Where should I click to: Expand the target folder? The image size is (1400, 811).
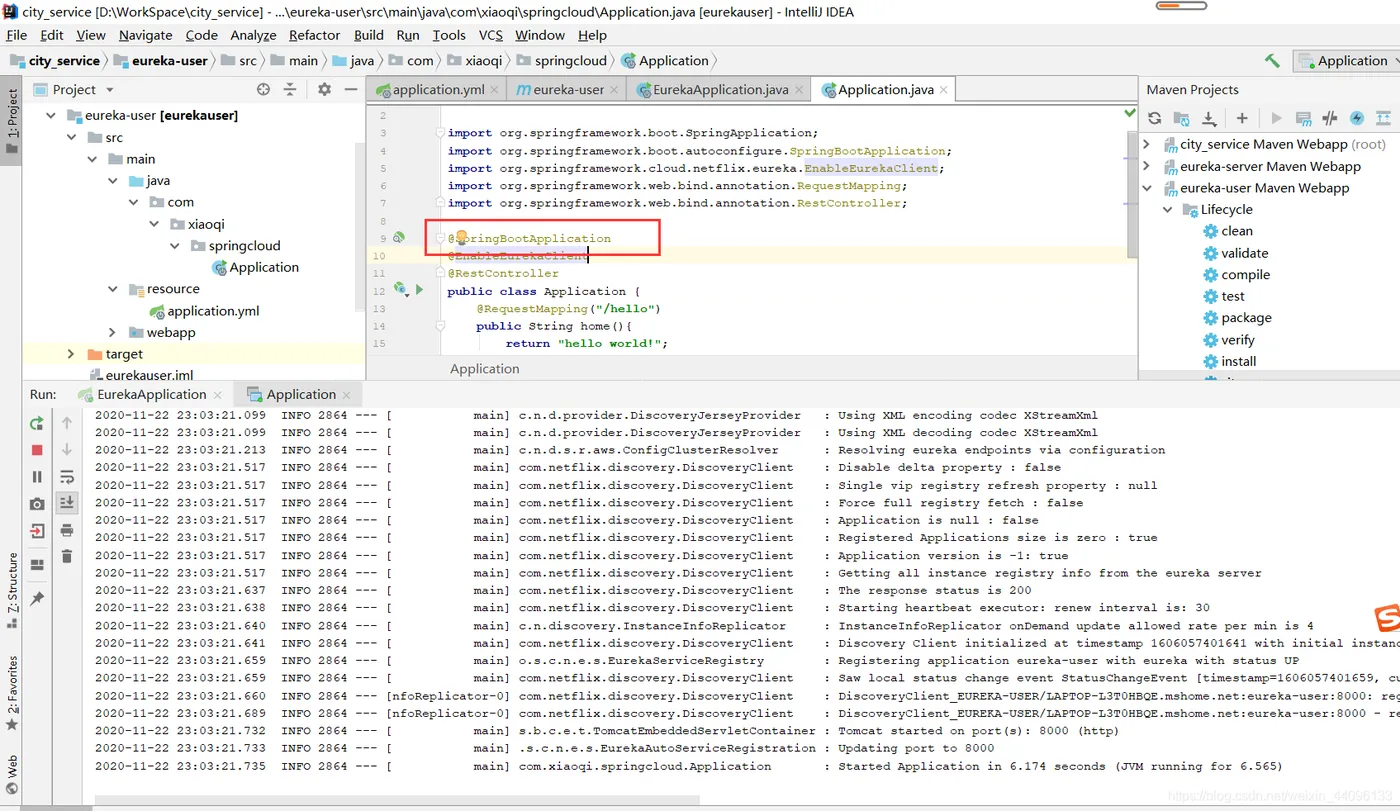click(70, 354)
